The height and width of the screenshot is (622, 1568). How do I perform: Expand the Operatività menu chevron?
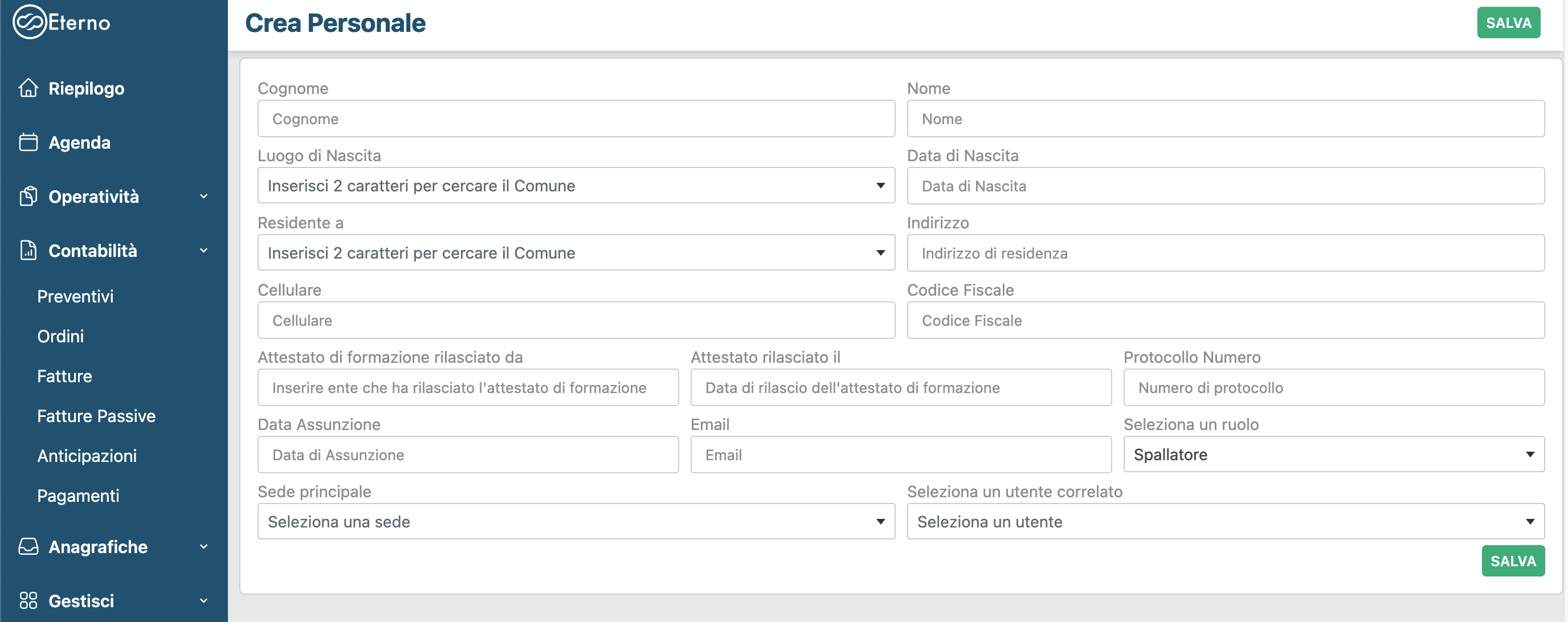tap(204, 197)
